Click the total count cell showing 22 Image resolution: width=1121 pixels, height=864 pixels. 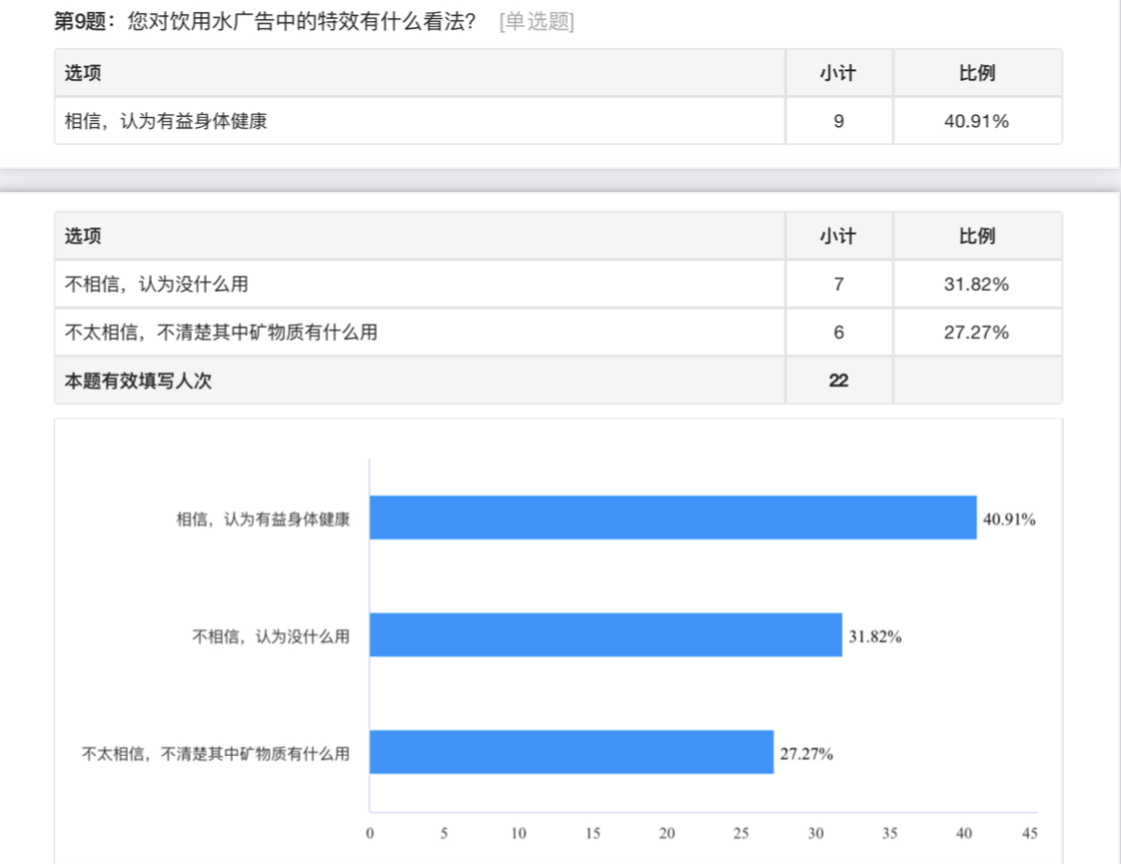[838, 380]
